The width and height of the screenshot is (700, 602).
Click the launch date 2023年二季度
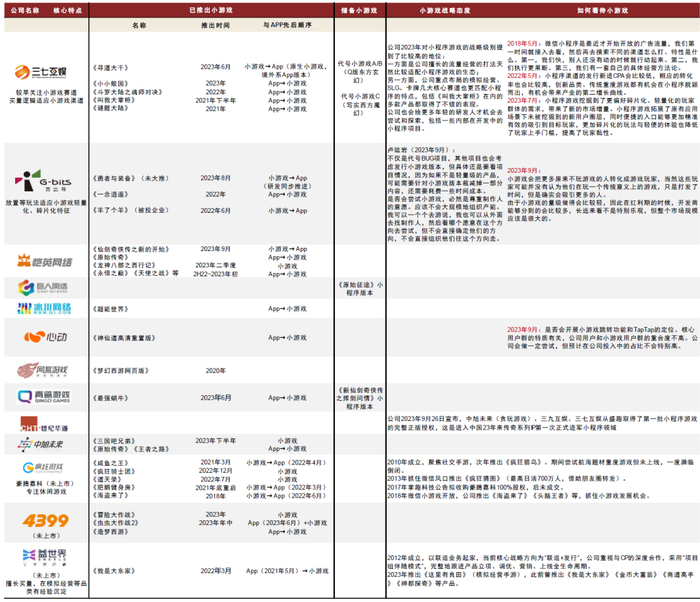(215, 265)
